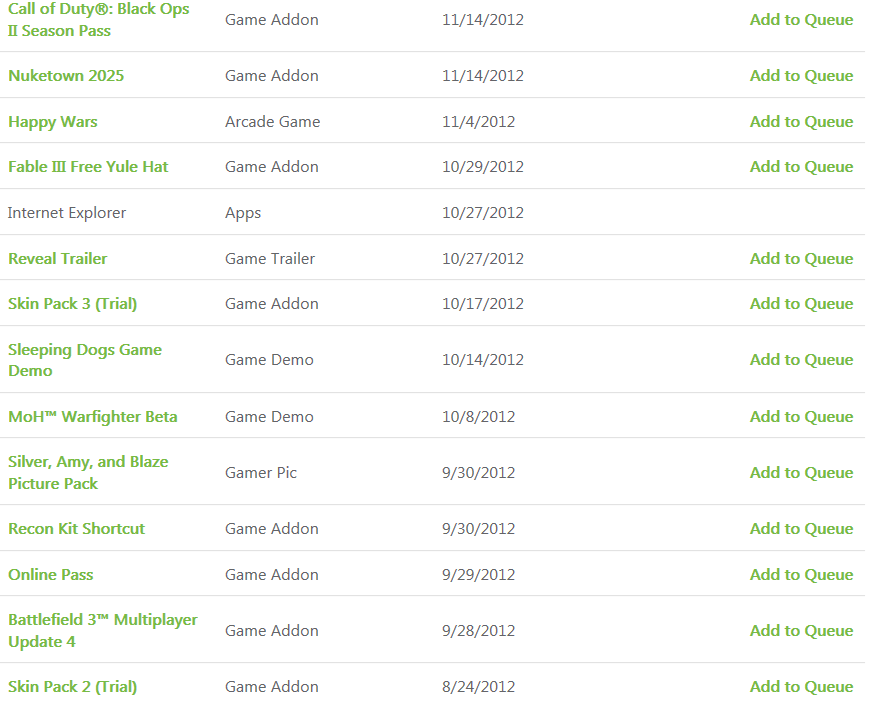Open Battlefield 3 Multiplayer Update 4 link
Image resolution: width=871 pixels, height=708 pixels.
click(102, 631)
